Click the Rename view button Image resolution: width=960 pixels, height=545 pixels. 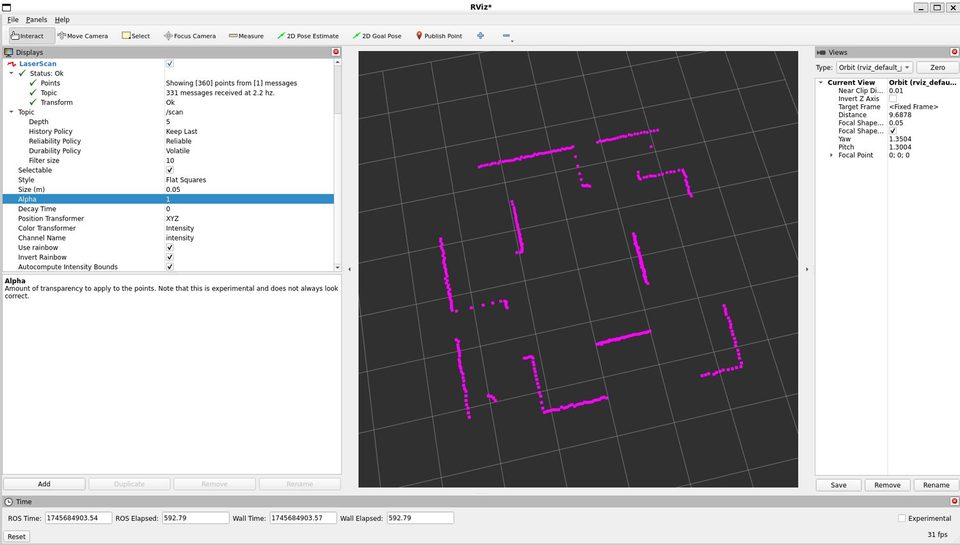point(936,485)
